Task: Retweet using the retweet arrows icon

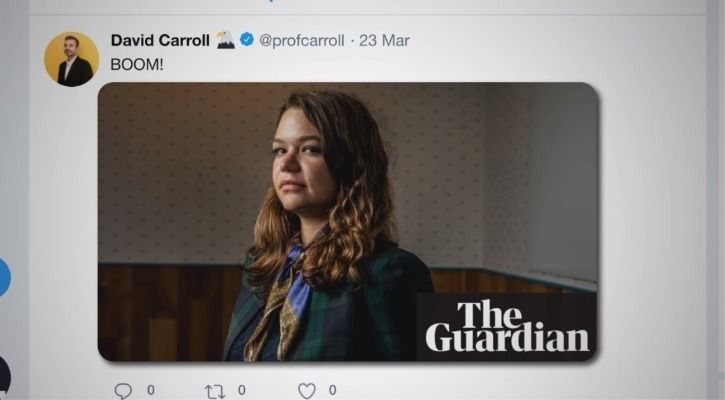Action: 215,392
